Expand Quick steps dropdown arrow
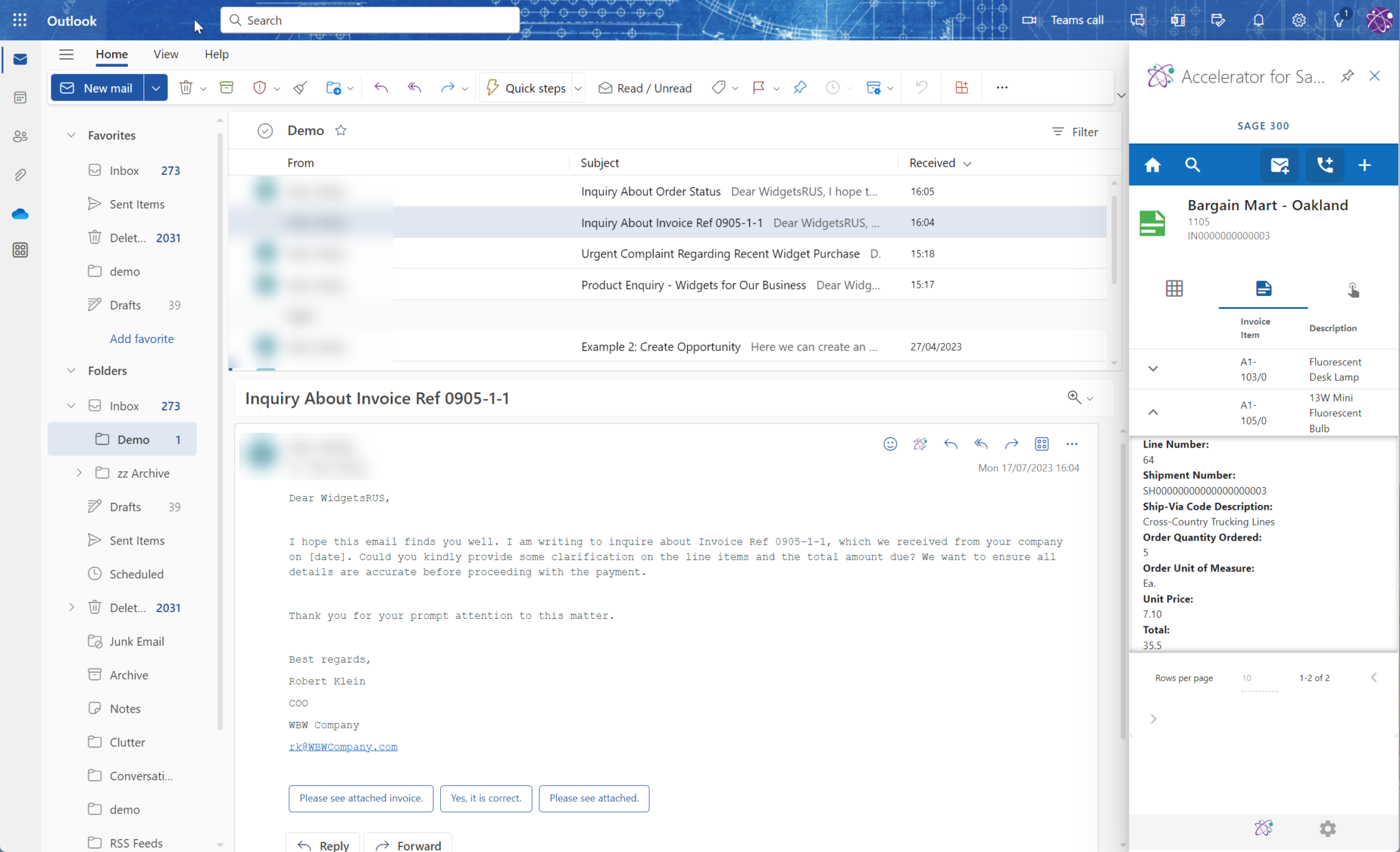1400x852 pixels. [x=578, y=89]
